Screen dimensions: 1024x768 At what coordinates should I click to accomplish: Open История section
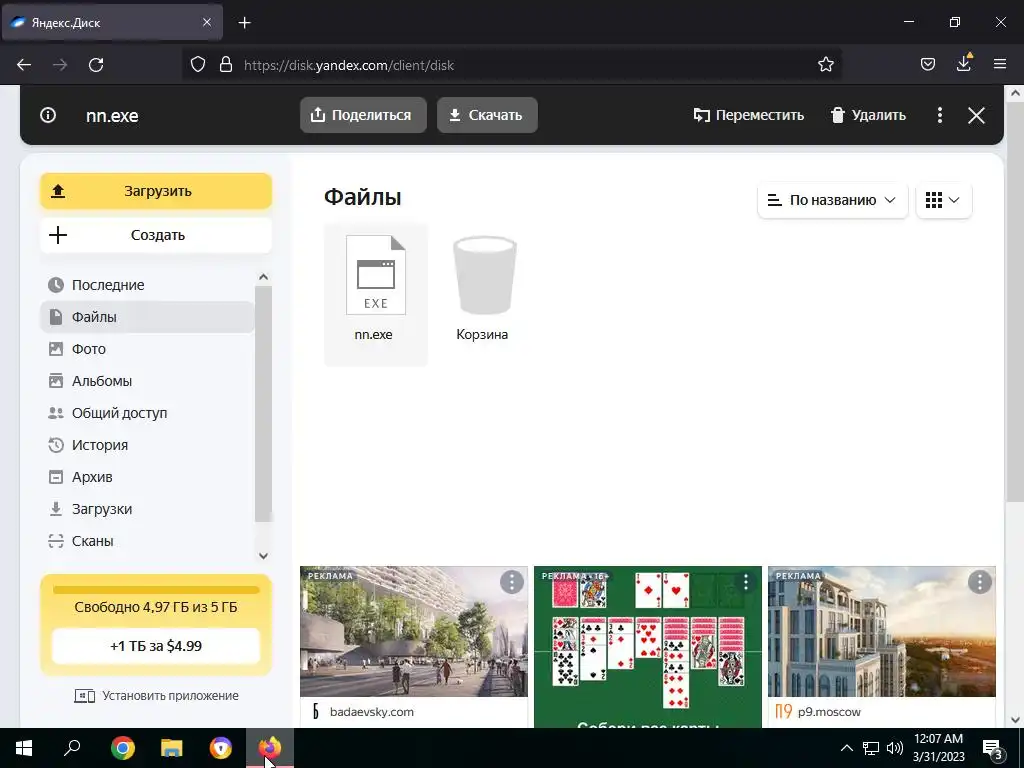pos(148,445)
